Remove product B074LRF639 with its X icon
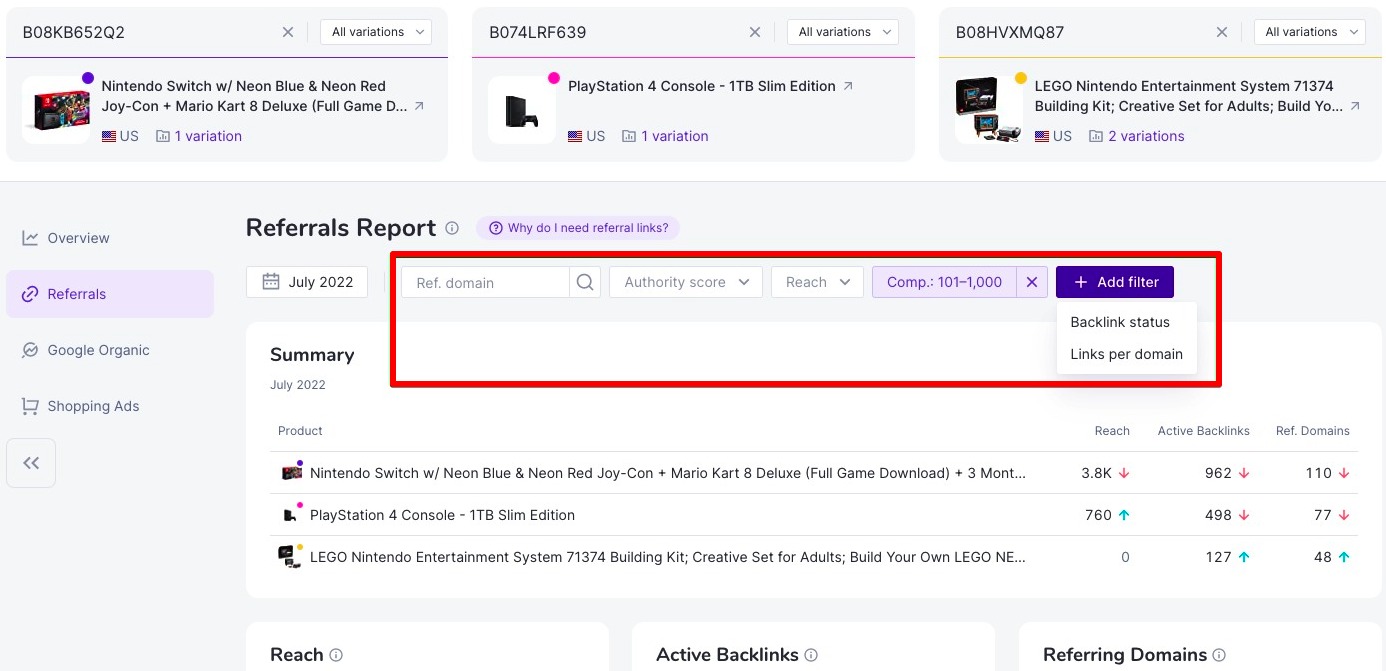Screen dimensions: 1386x671 pos(755,32)
